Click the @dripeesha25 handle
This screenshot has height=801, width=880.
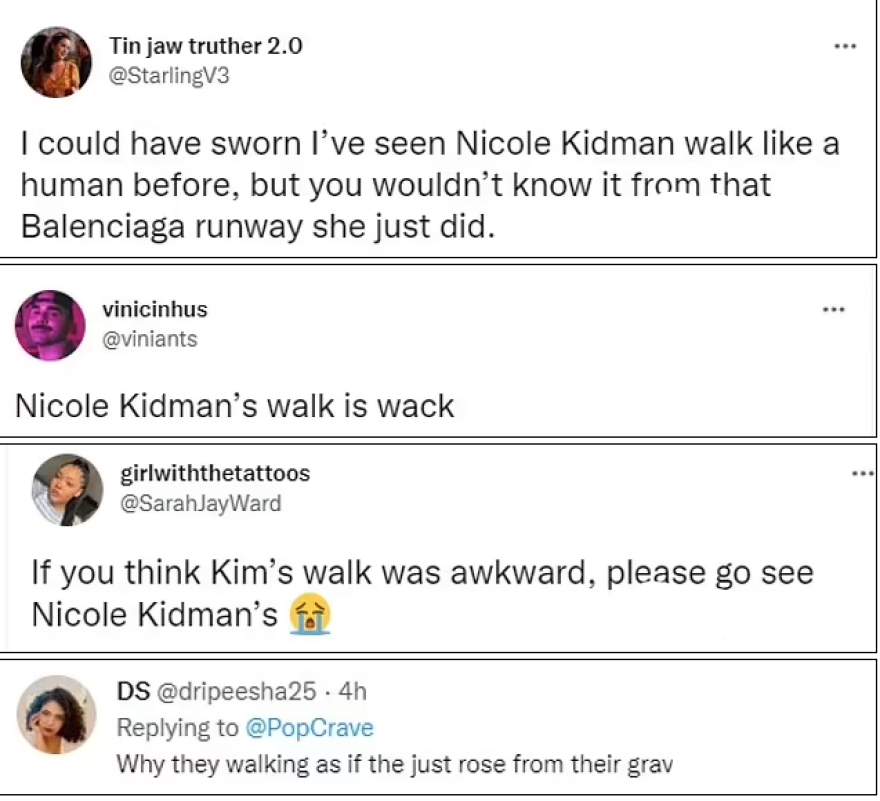pos(236,691)
